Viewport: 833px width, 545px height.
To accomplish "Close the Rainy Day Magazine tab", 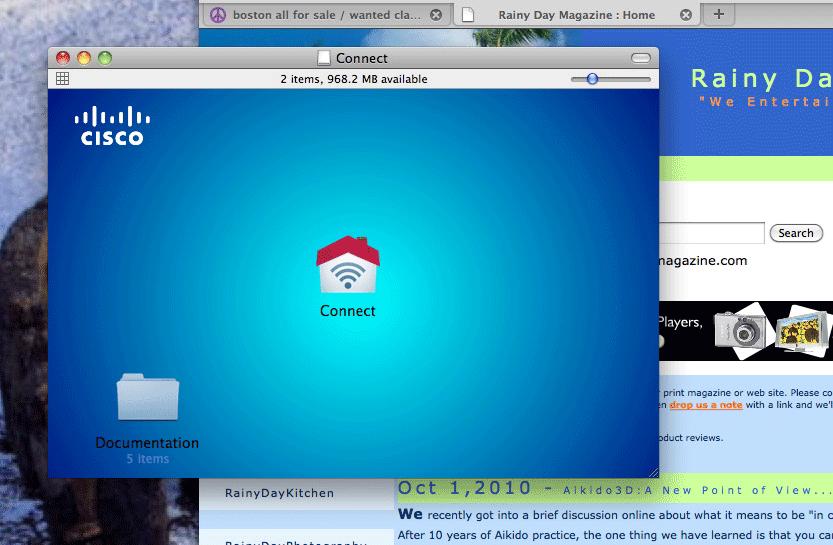I will pyautogui.click(x=686, y=15).
